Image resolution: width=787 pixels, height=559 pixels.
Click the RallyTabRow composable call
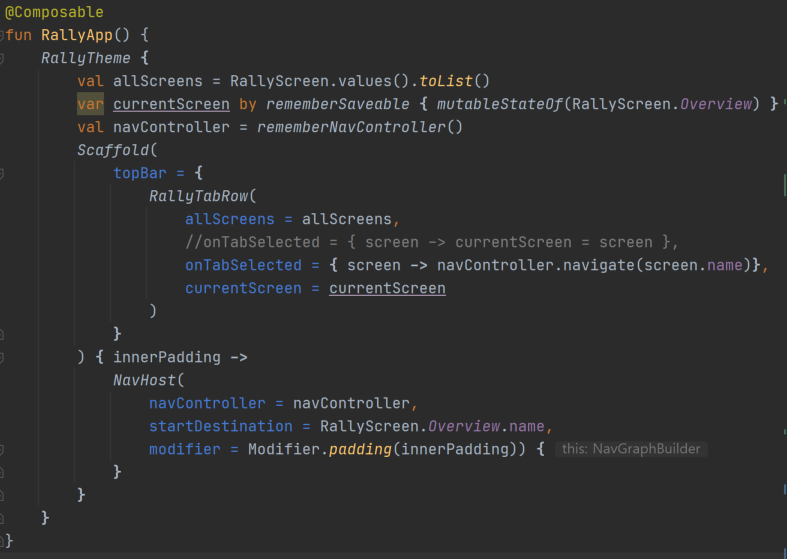(x=198, y=196)
